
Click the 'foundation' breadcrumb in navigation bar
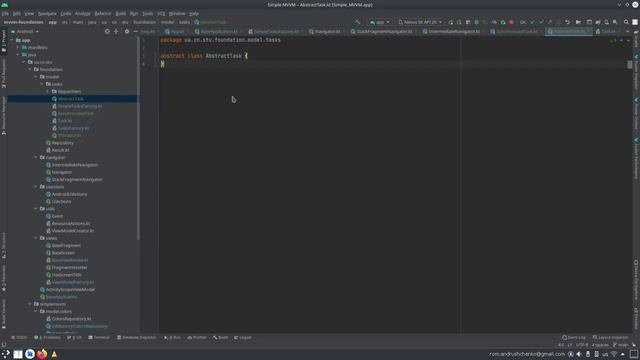[x=144, y=22]
